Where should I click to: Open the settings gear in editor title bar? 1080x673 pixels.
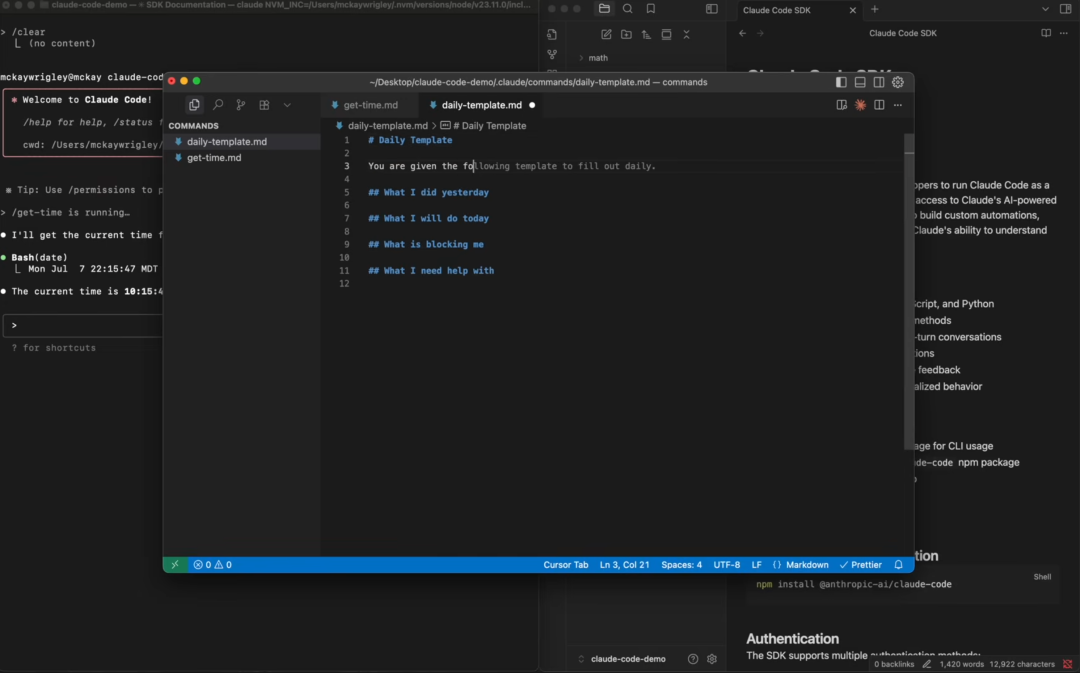[x=897, y=82]
